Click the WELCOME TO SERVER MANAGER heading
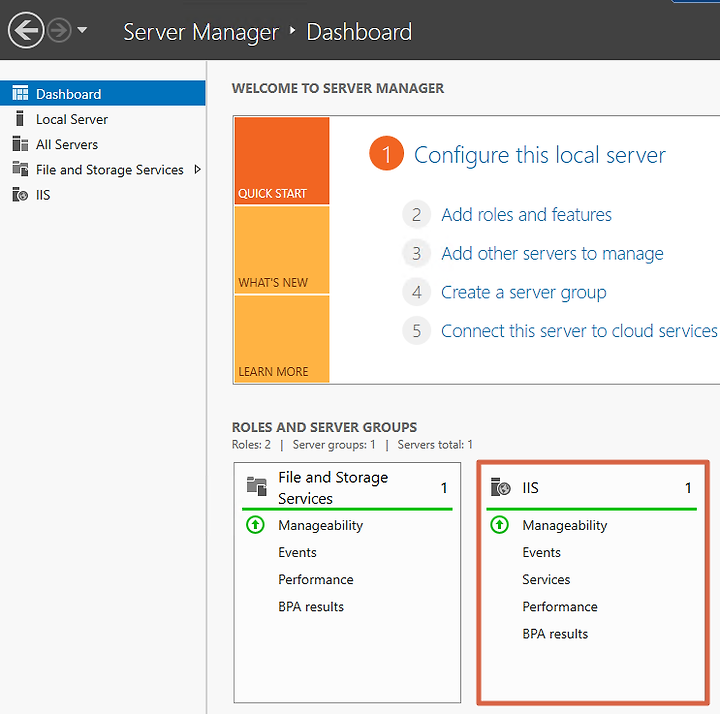This screenshot has width=720, height=714. 338,88
